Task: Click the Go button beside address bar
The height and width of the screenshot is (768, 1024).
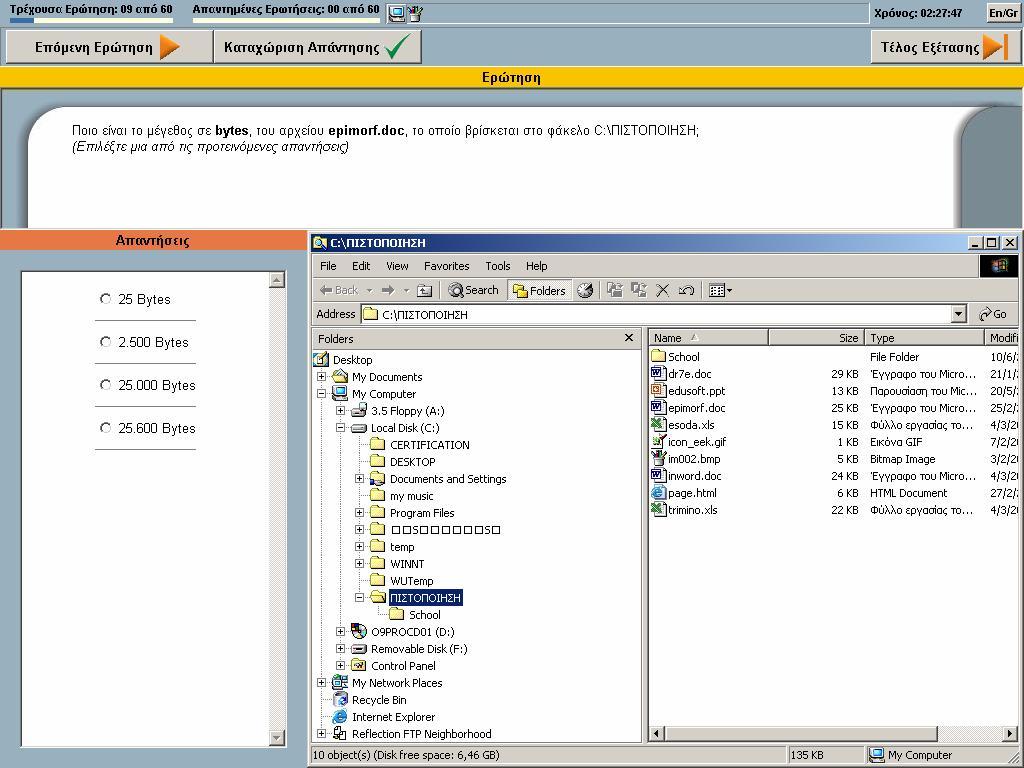Action: tap(993, 314)
